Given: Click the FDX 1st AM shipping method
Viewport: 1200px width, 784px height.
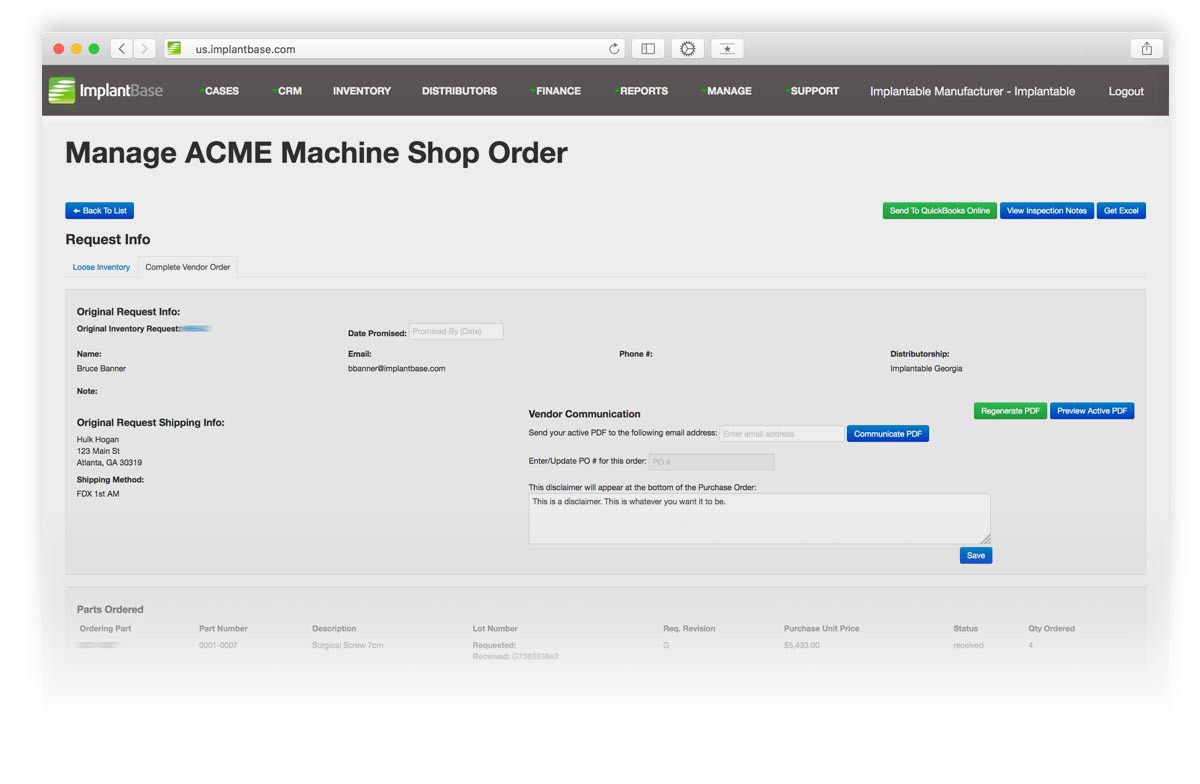Looking at the screenshot, I should point(98,494).
